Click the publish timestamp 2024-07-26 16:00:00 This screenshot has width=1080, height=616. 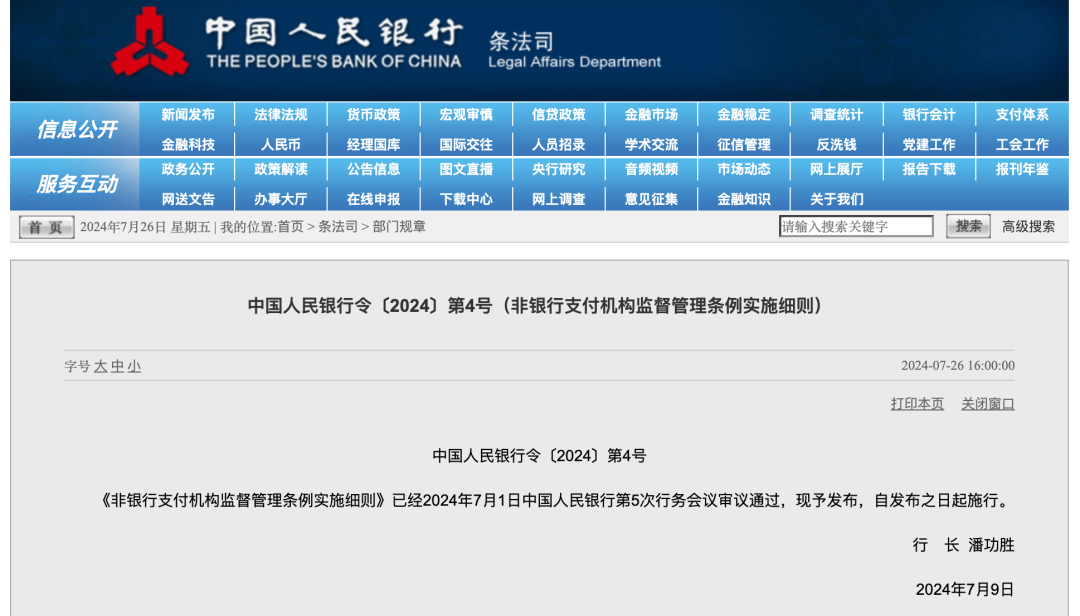click(x=957, y=365)
